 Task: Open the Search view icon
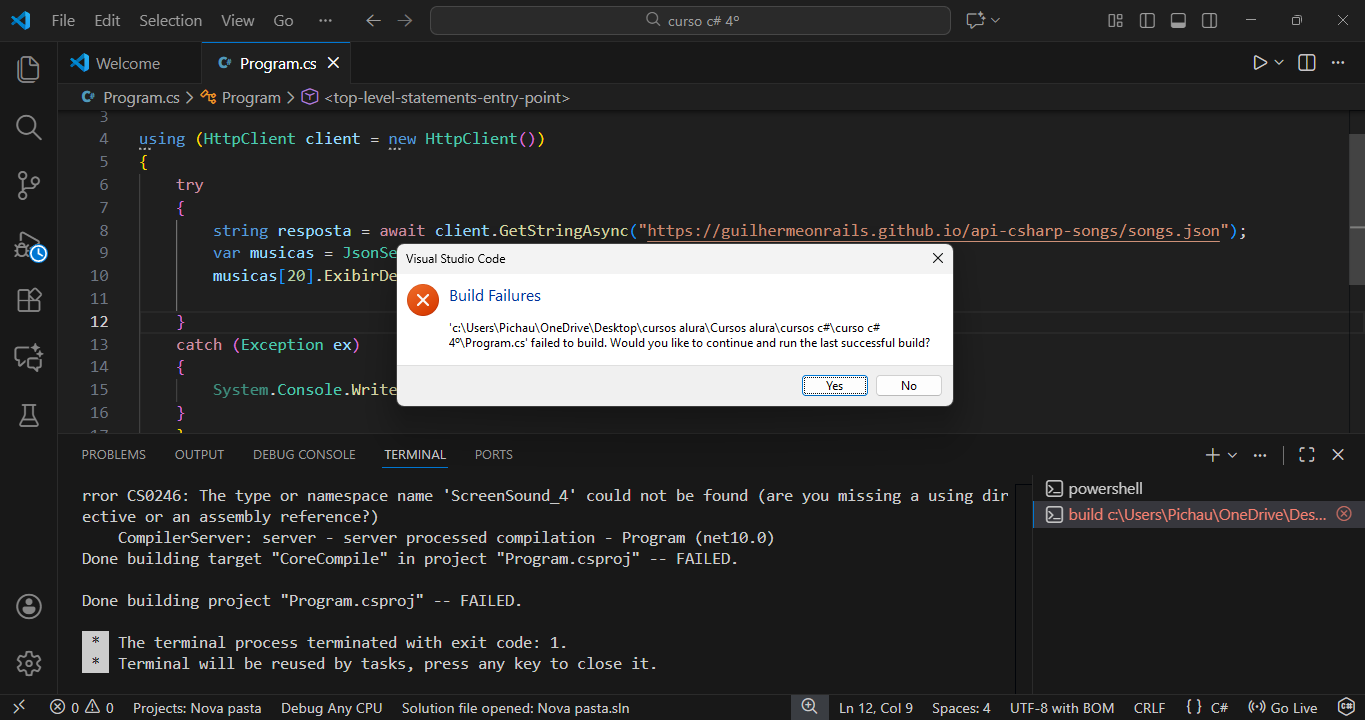[29, 127]
